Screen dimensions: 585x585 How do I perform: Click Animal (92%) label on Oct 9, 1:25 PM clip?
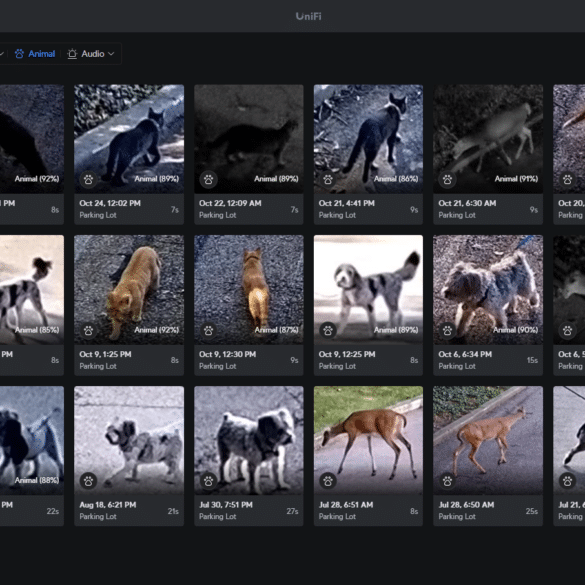[157, 330]
